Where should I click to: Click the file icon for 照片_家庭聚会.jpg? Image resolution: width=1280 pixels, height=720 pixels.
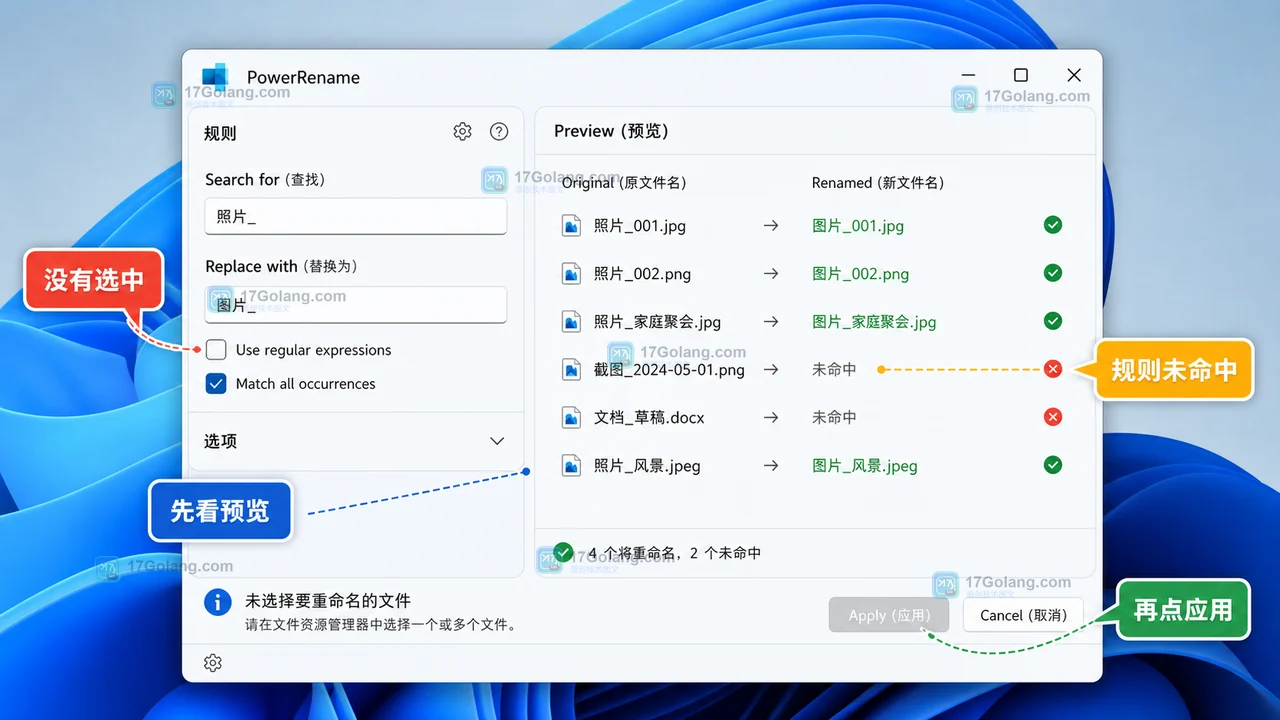pos(571,322)
